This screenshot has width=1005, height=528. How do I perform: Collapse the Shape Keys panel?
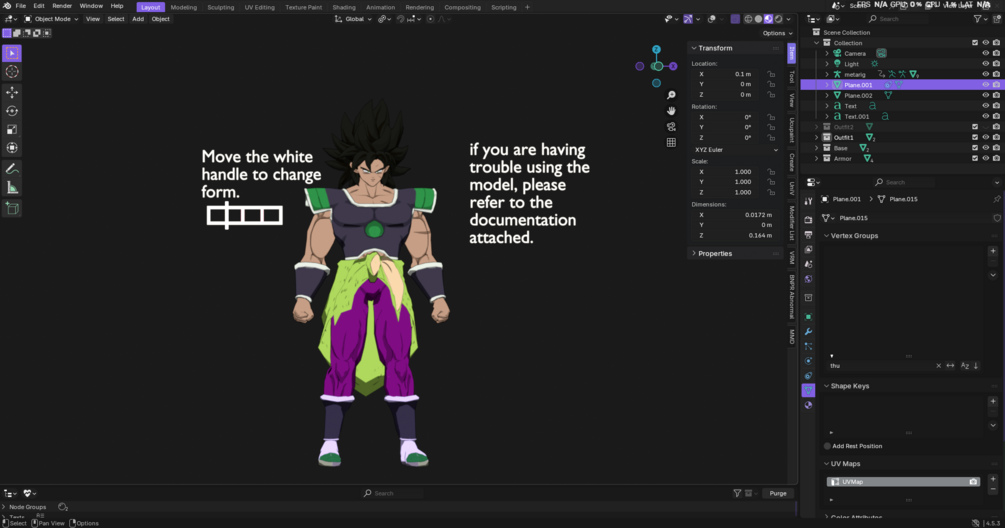tap(826, 386)
